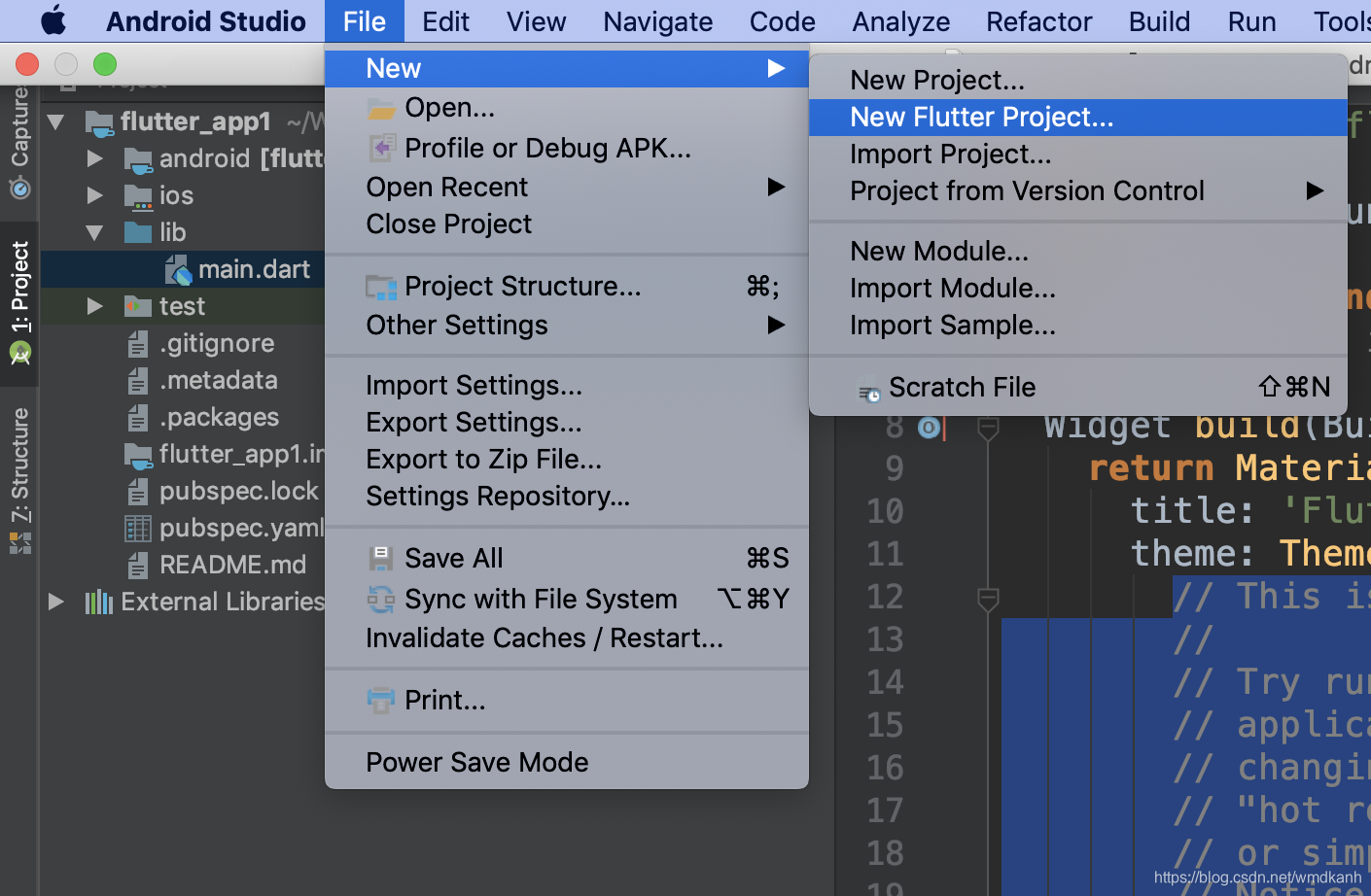Screen dimensions: 1371x896
Task: Click the External Libraries icon
Action: (99, 603)
